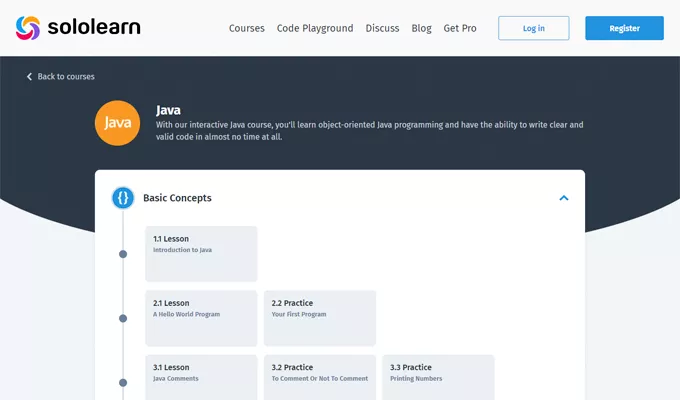
Task: Click the Java course title
Action: [x=168, y=110]
